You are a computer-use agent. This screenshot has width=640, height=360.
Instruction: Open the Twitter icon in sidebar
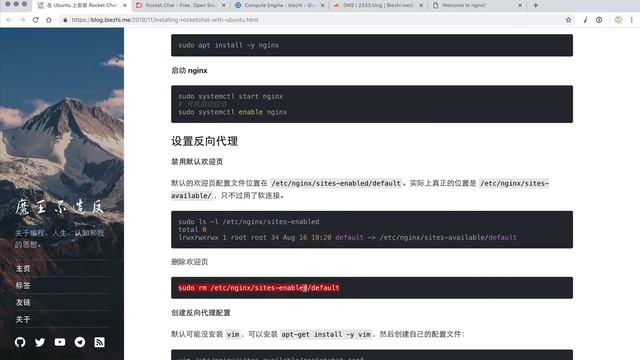(x=40, y=342)
